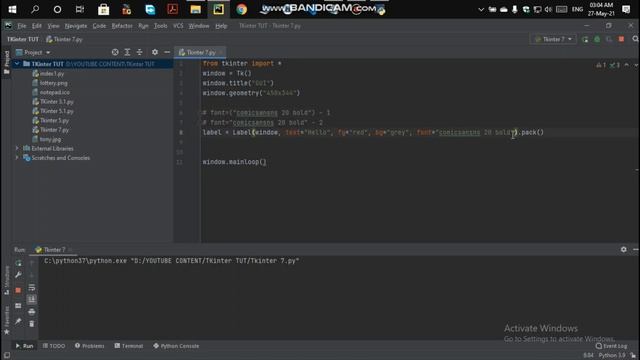Viewport: 640px width, 360px height.
Task: Go to the previous highlighted error arrow
Action: click(627, 65)
